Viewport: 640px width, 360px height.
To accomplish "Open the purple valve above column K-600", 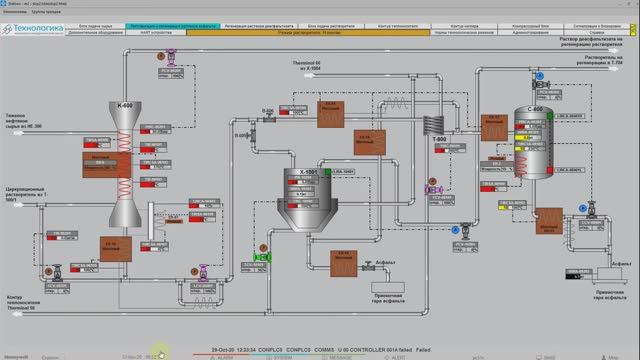I will pos(171,57).
